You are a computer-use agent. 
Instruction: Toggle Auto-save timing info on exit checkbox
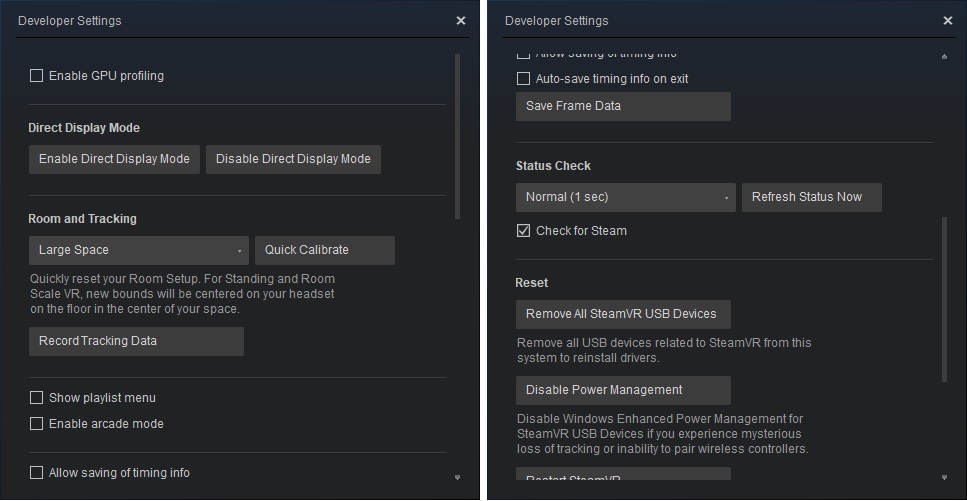pos(523,79)
